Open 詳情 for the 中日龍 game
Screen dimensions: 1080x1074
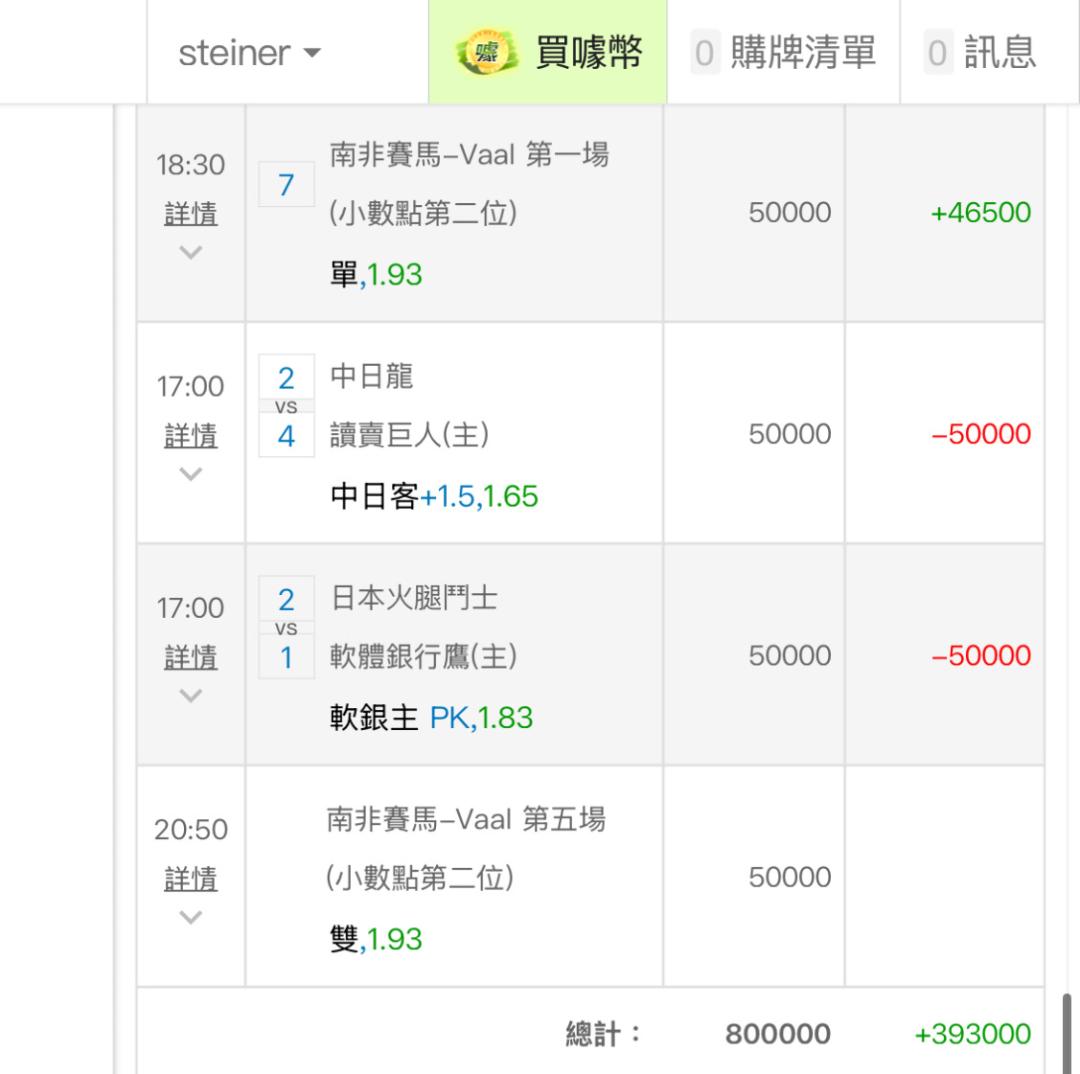(190, 436)
